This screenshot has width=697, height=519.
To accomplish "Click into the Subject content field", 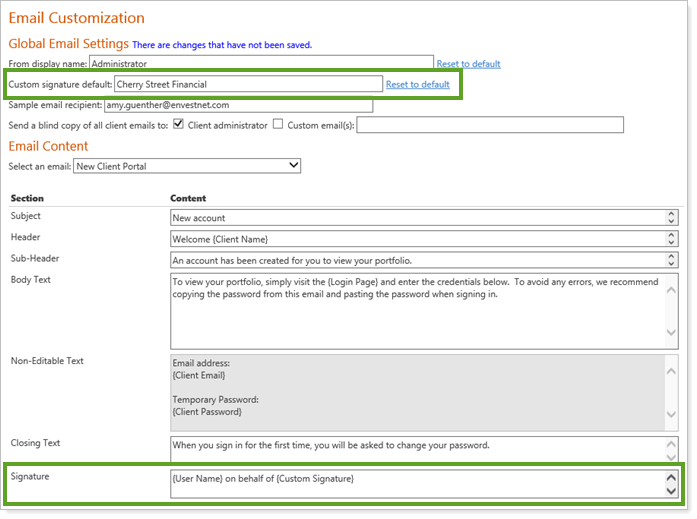I will (x=417, y=218).
